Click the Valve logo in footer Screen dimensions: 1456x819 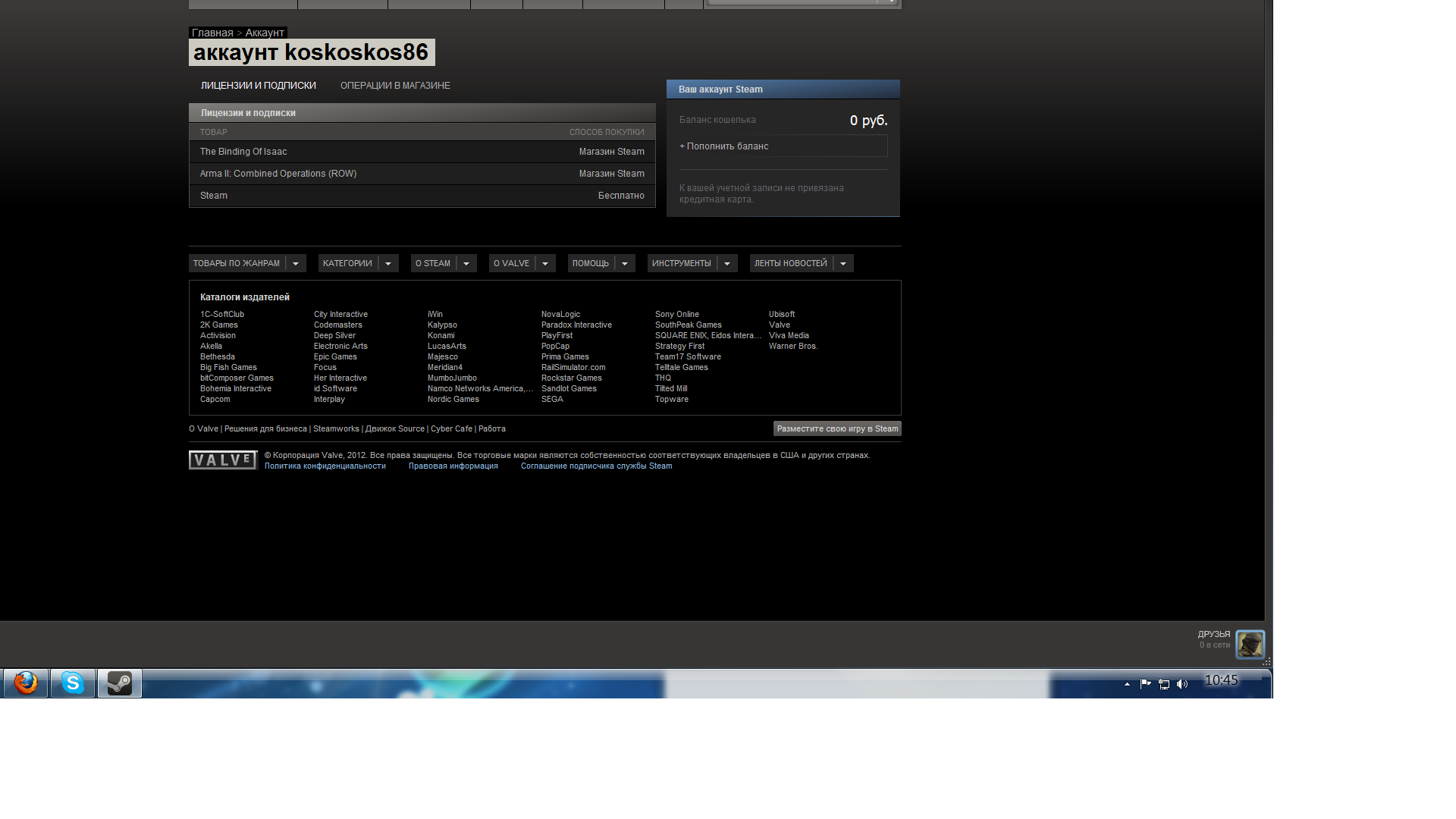[x=223, y=460]
